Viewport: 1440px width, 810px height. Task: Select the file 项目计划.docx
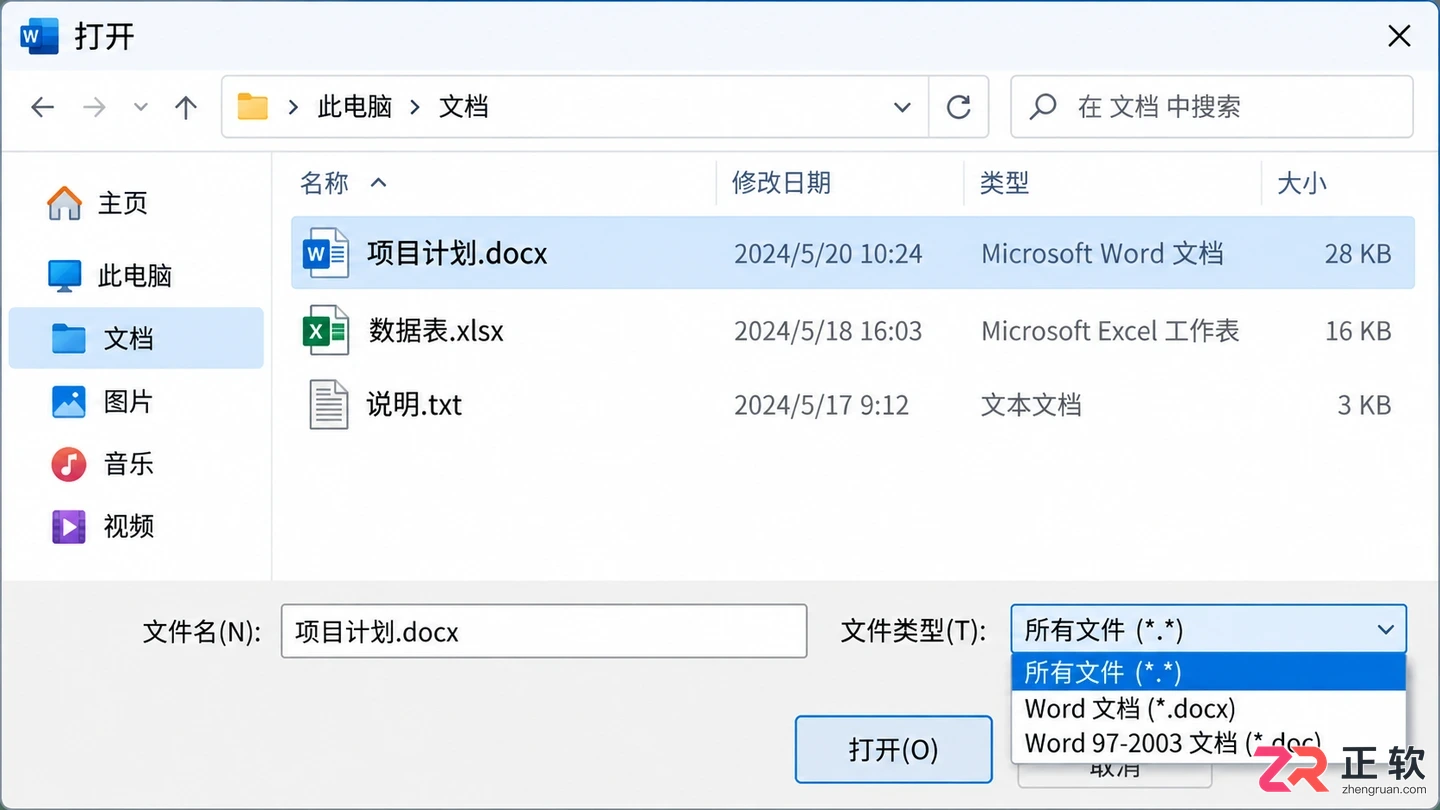[853, 253]
